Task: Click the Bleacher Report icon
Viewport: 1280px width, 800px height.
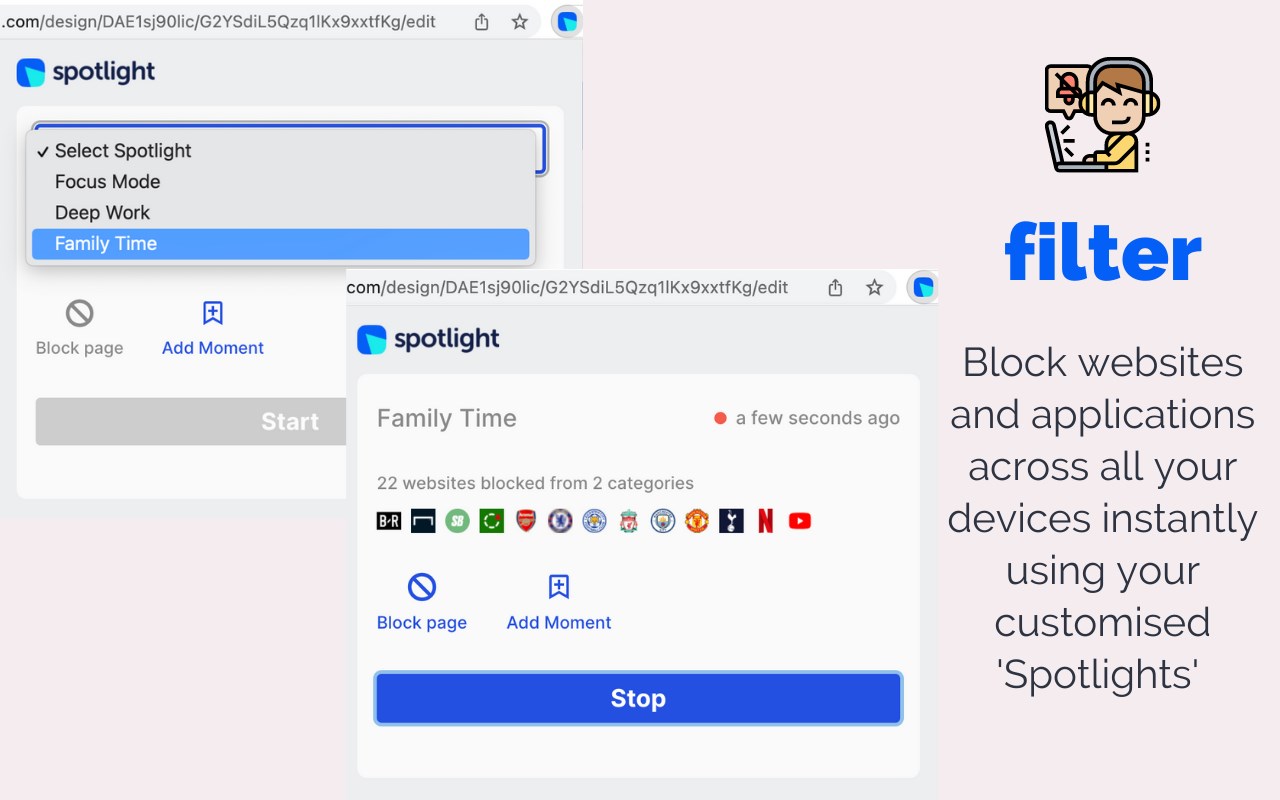Action: tap(389, 521)
